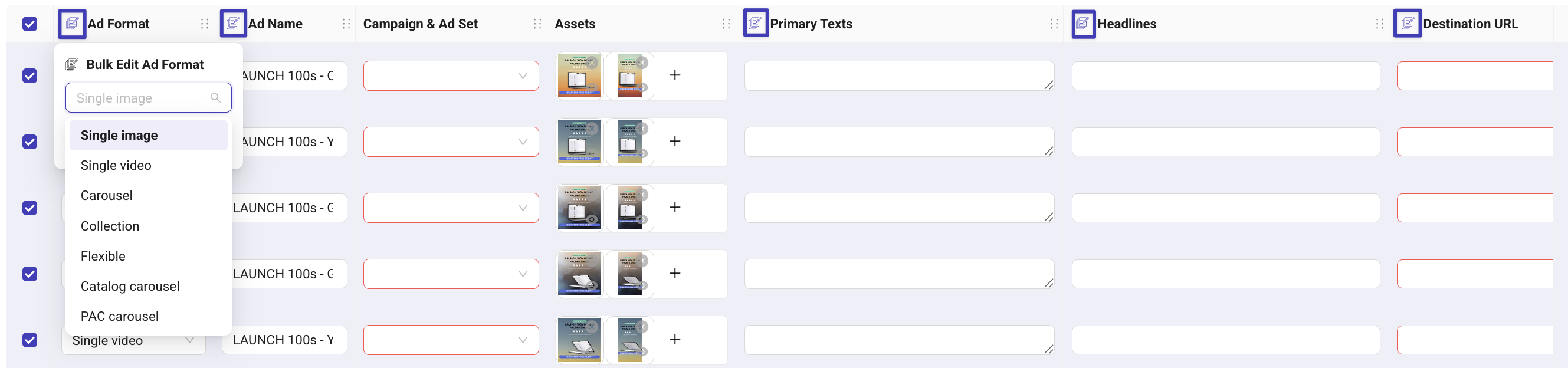Expand third row Campaign & Ad Set dropdown
This screenshot has height=368, width=1568.
pos(451,208)
